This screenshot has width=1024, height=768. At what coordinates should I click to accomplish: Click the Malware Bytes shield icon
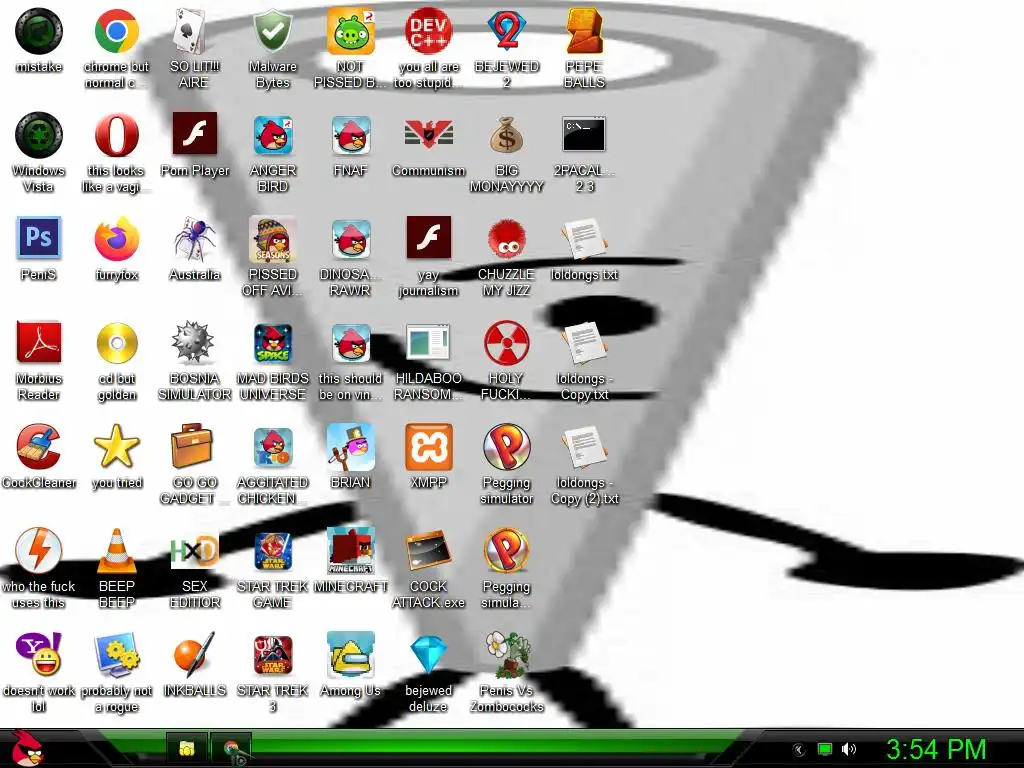[272, 31]
